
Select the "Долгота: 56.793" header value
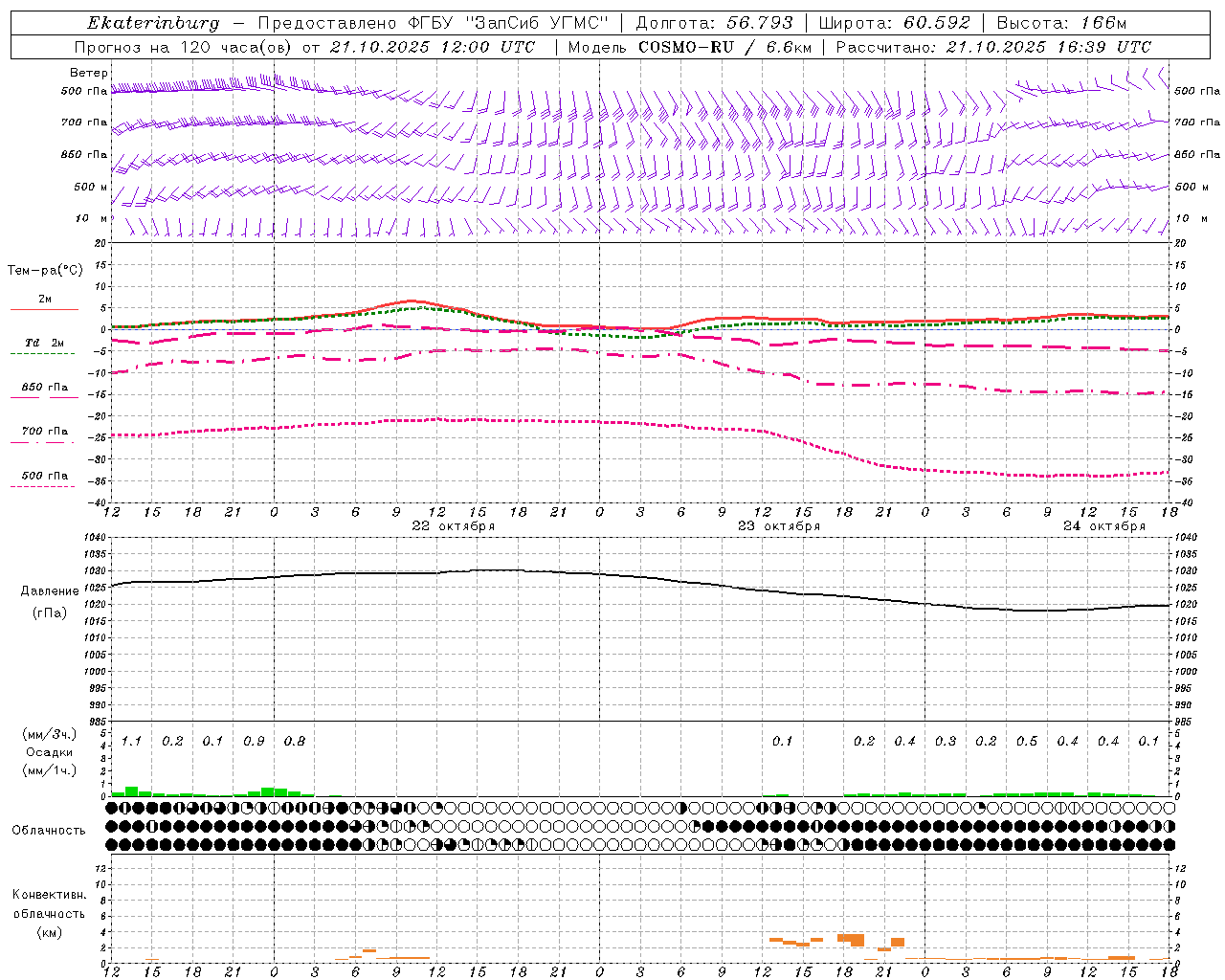[714, 23]
